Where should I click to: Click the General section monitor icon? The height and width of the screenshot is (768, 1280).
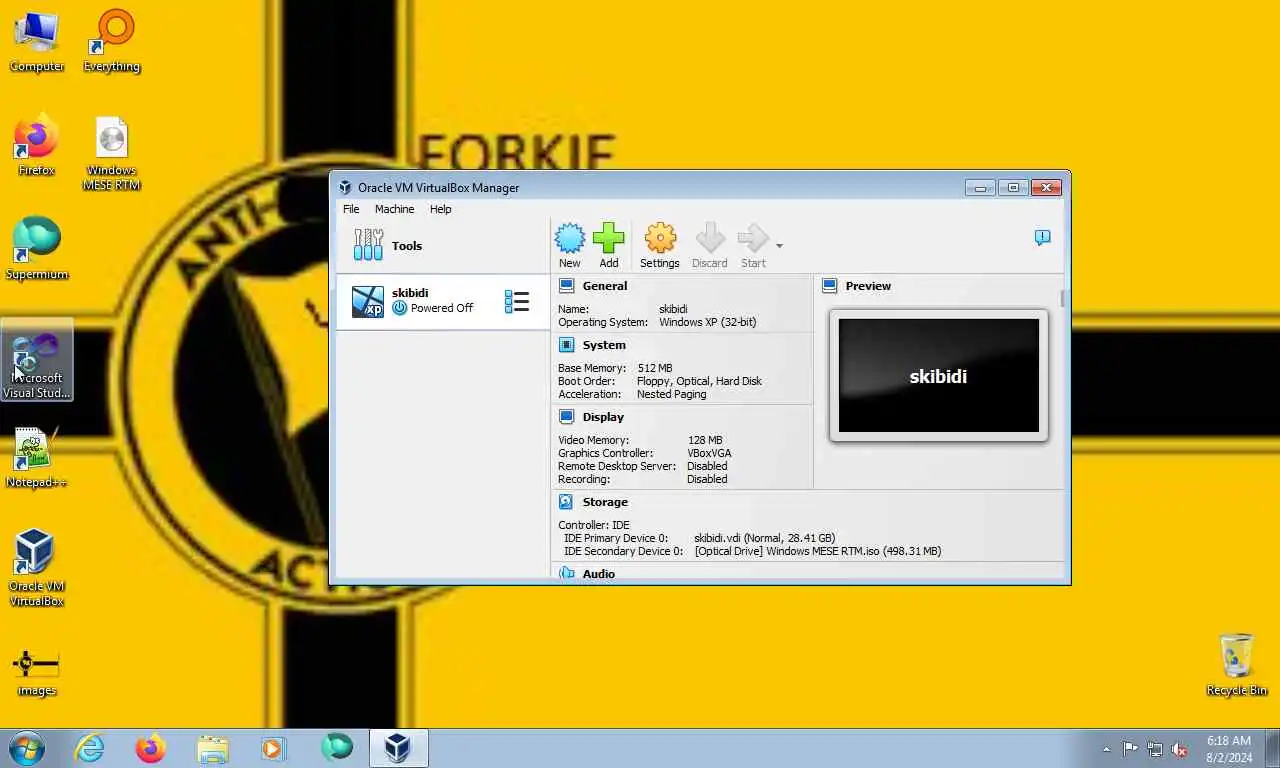(x=566, y=286)
